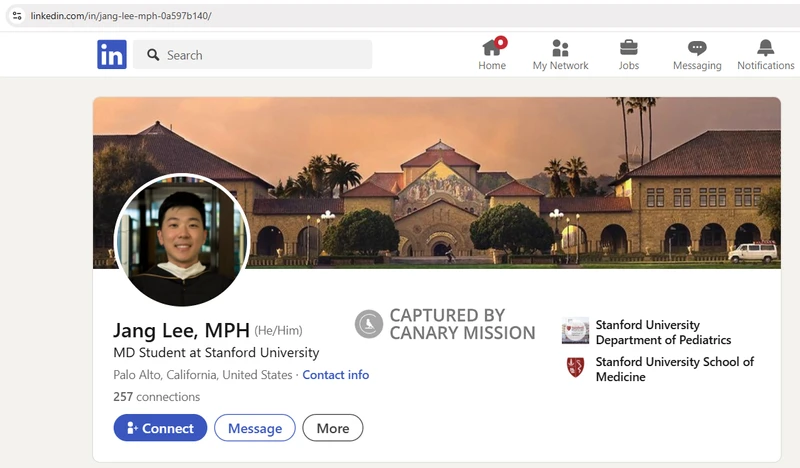Click School of Medicine shield logo
Screen dimensions: 800x468
pos(576,367)
